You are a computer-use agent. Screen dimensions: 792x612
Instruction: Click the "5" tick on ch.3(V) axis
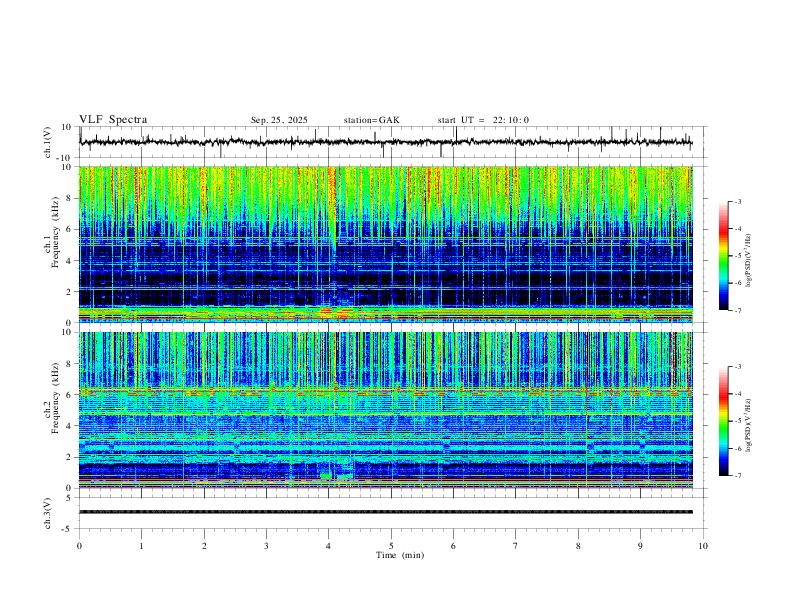pos(69,497)
